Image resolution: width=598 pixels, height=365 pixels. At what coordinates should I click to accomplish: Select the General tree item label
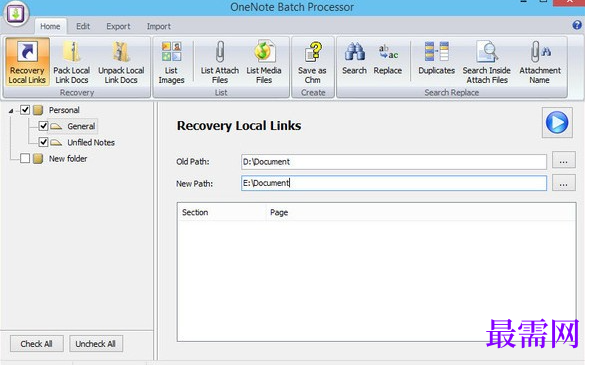81,126
